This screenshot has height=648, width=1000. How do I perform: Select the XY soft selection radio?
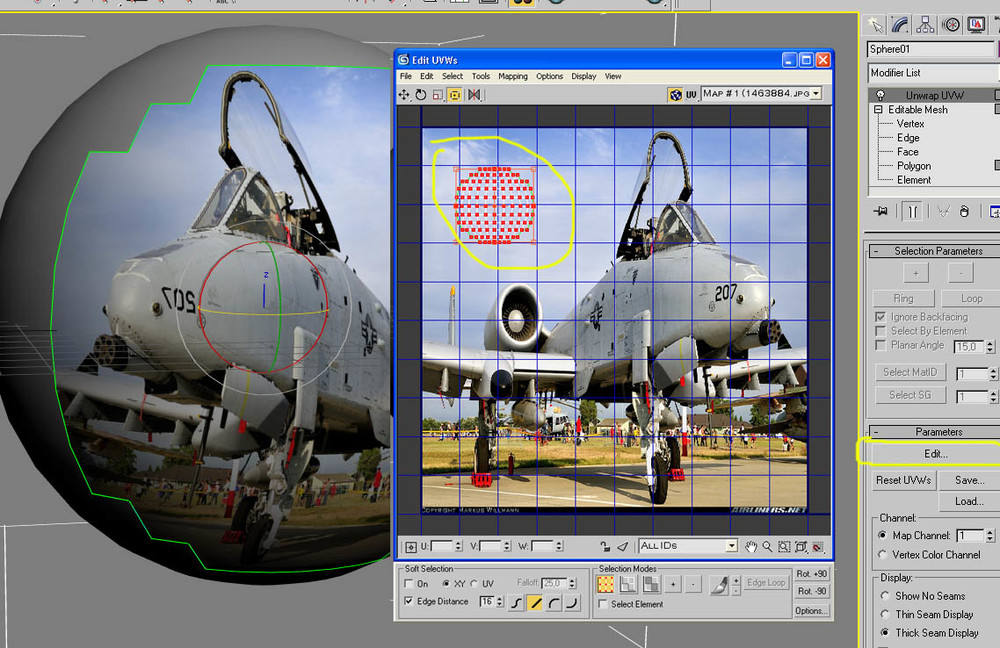pyautogui.click(x=446, y=584)
